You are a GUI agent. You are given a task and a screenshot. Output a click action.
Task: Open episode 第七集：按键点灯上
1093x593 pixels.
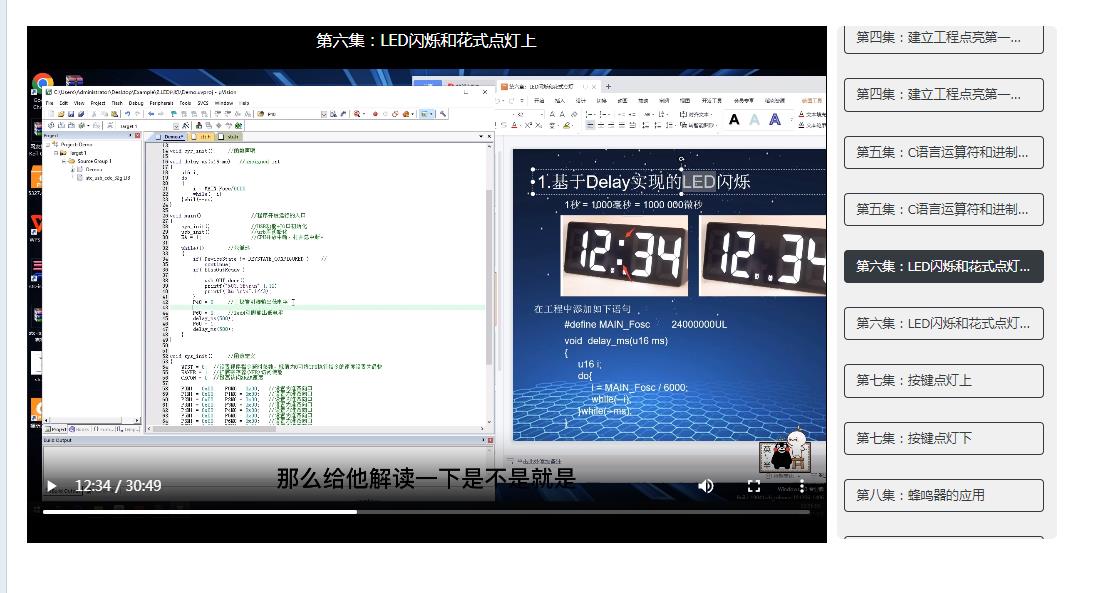943,380
